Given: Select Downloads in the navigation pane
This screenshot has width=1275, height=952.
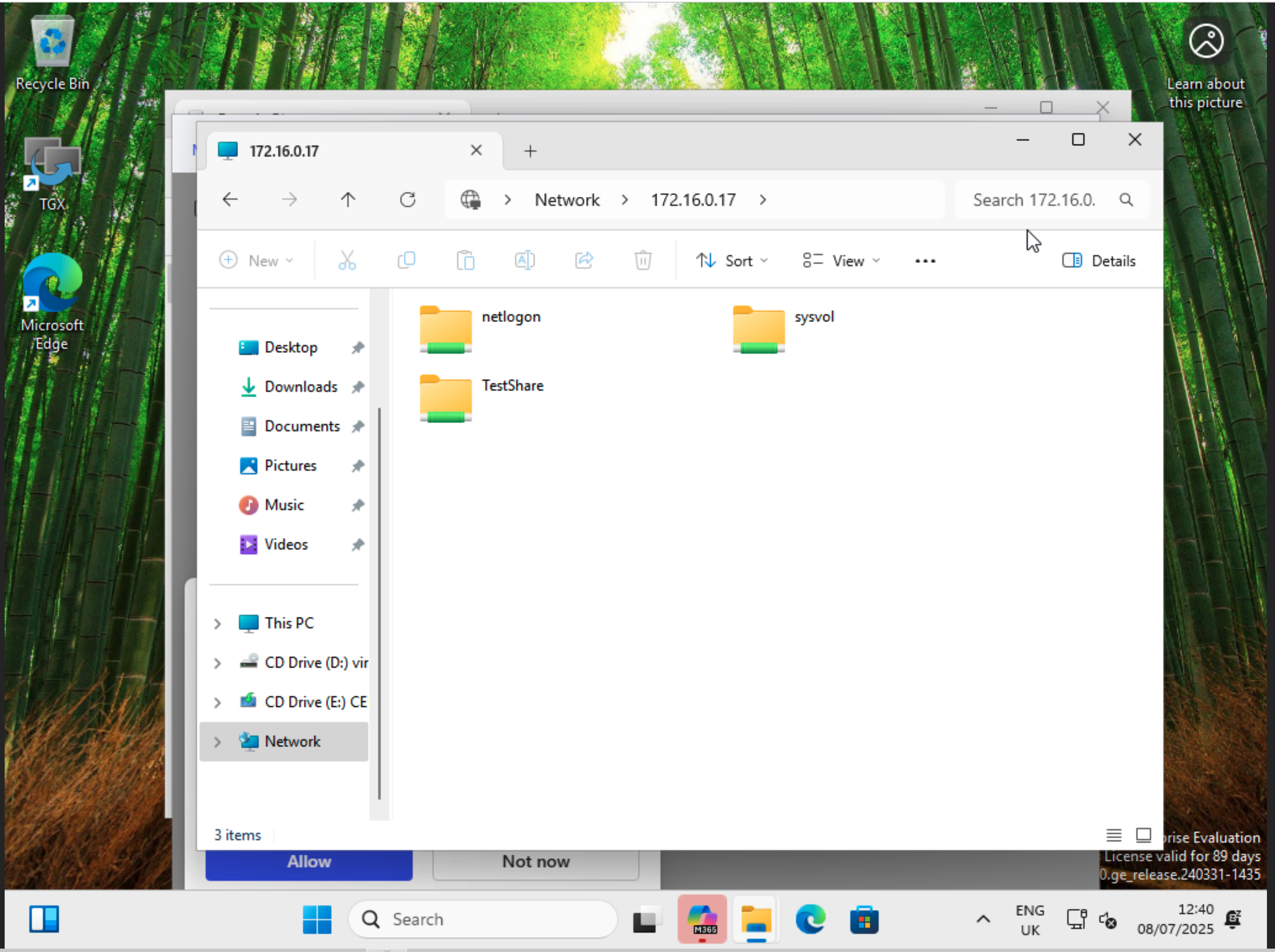Looking at the screenshot, I should (300, 386).
